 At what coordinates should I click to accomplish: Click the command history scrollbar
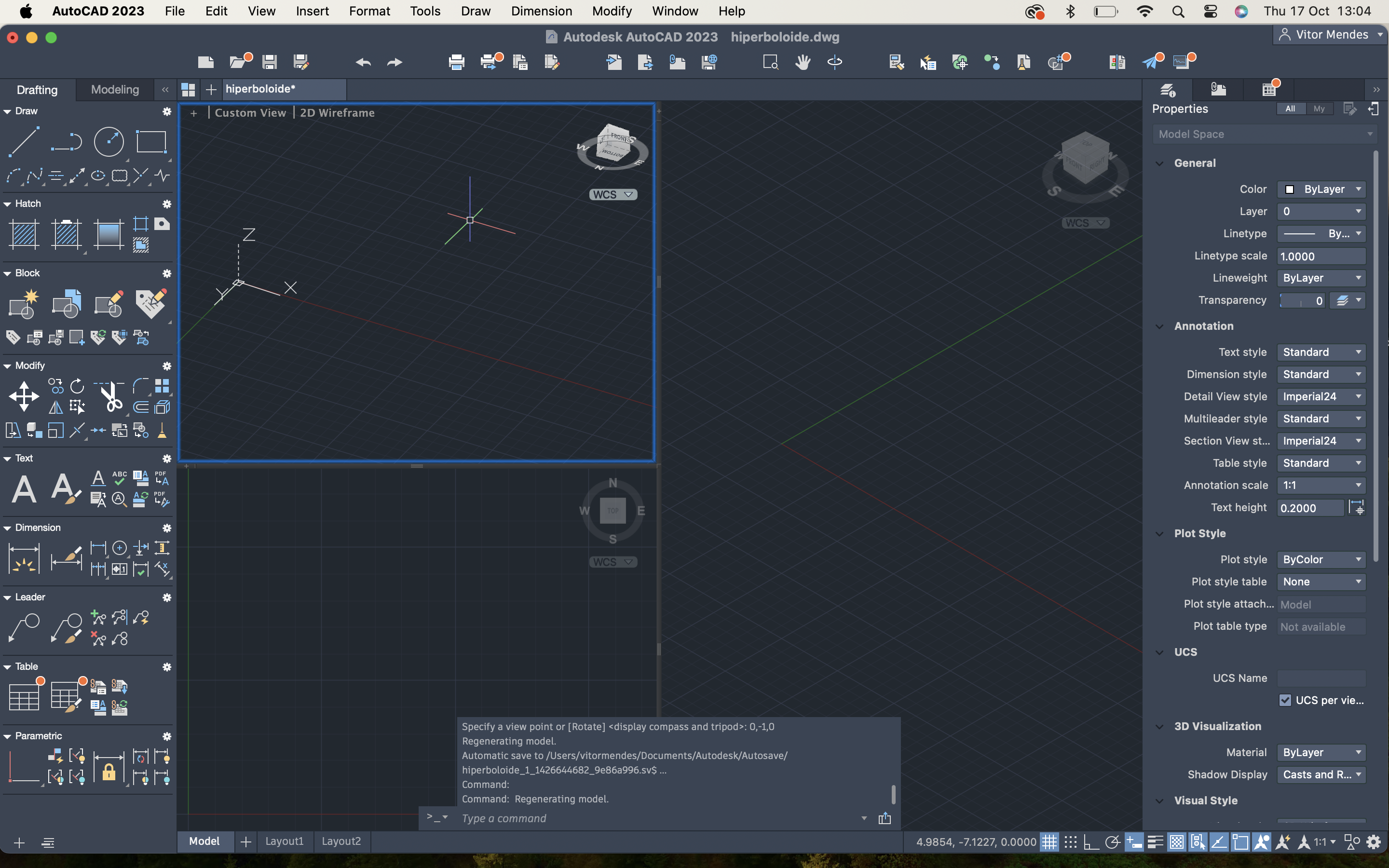pyautogui.click(x=893, y=795)
